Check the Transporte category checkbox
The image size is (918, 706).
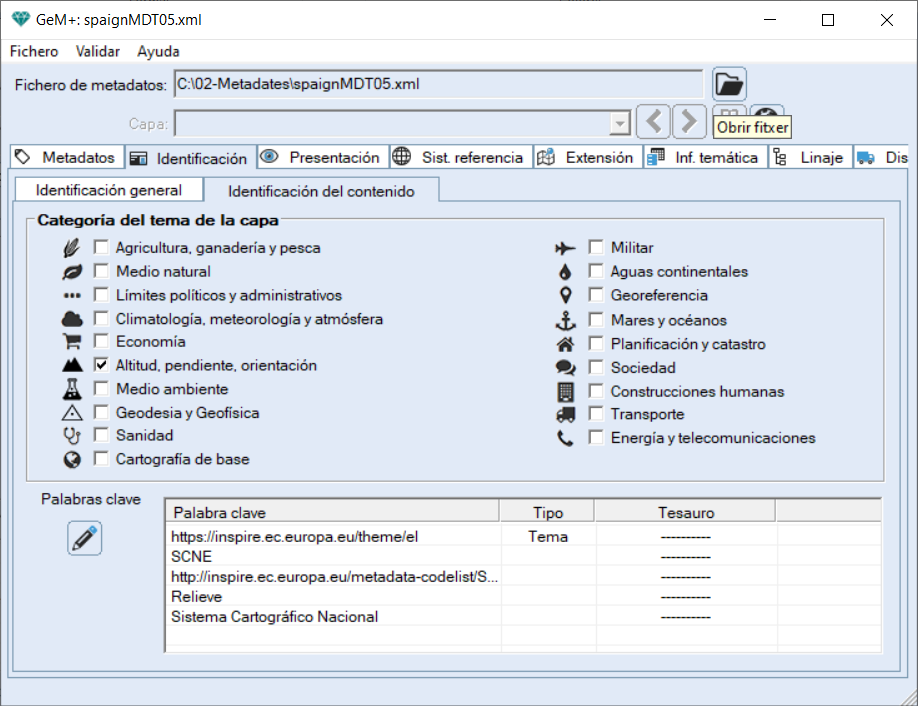596,414
